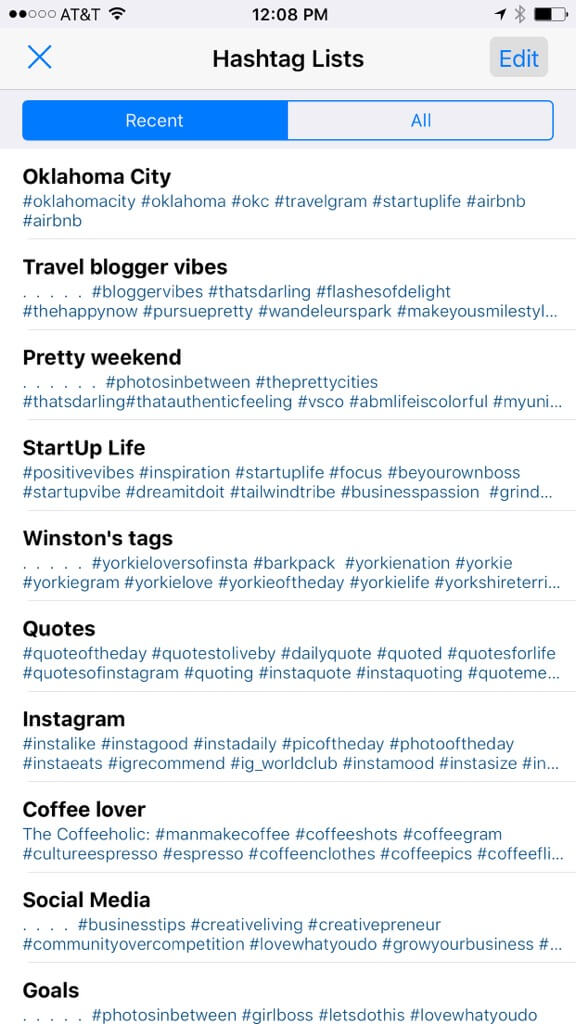The image size is (576, 1024).
Task: Close Hashtag Lists with the X icon
Action: tap(39, 58)
